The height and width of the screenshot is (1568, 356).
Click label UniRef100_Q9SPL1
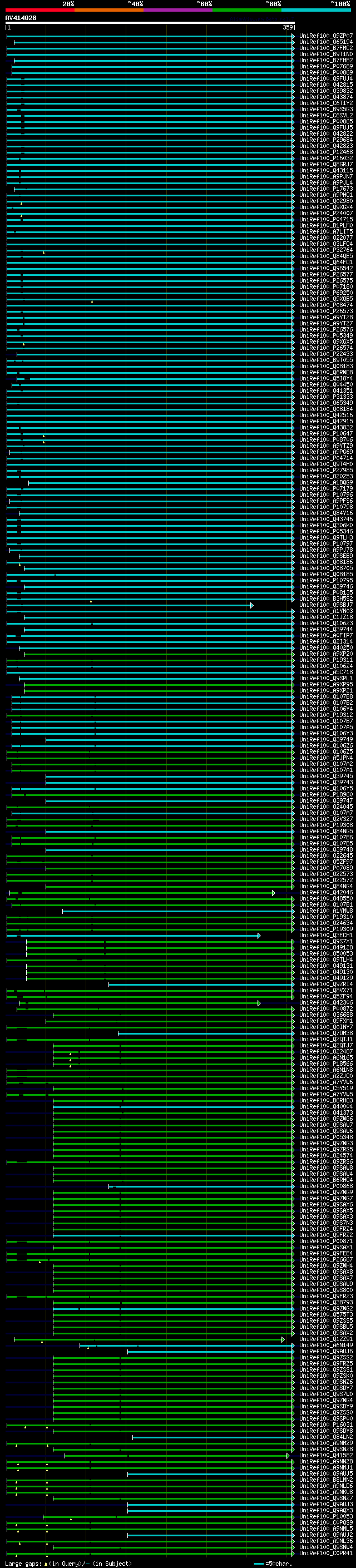pos(325,678)
